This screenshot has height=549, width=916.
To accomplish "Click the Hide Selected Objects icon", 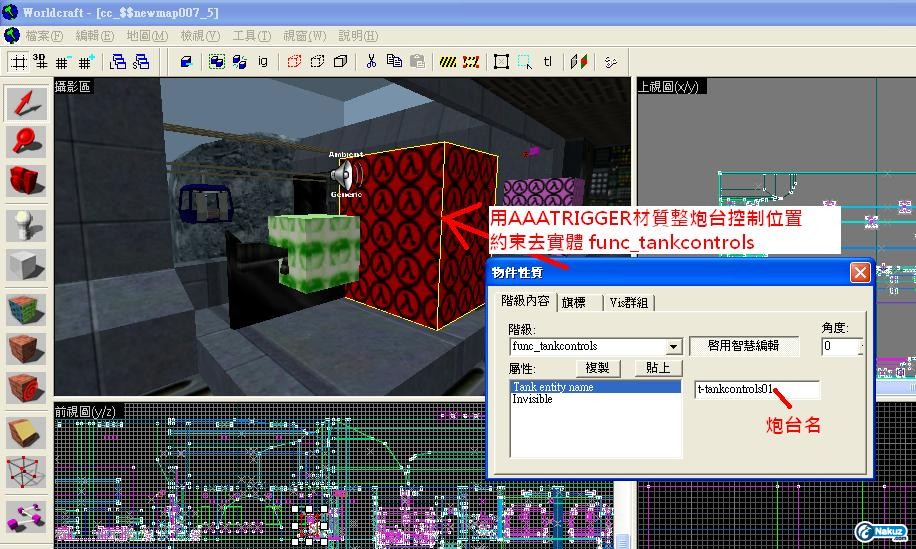I will point(294,62).
